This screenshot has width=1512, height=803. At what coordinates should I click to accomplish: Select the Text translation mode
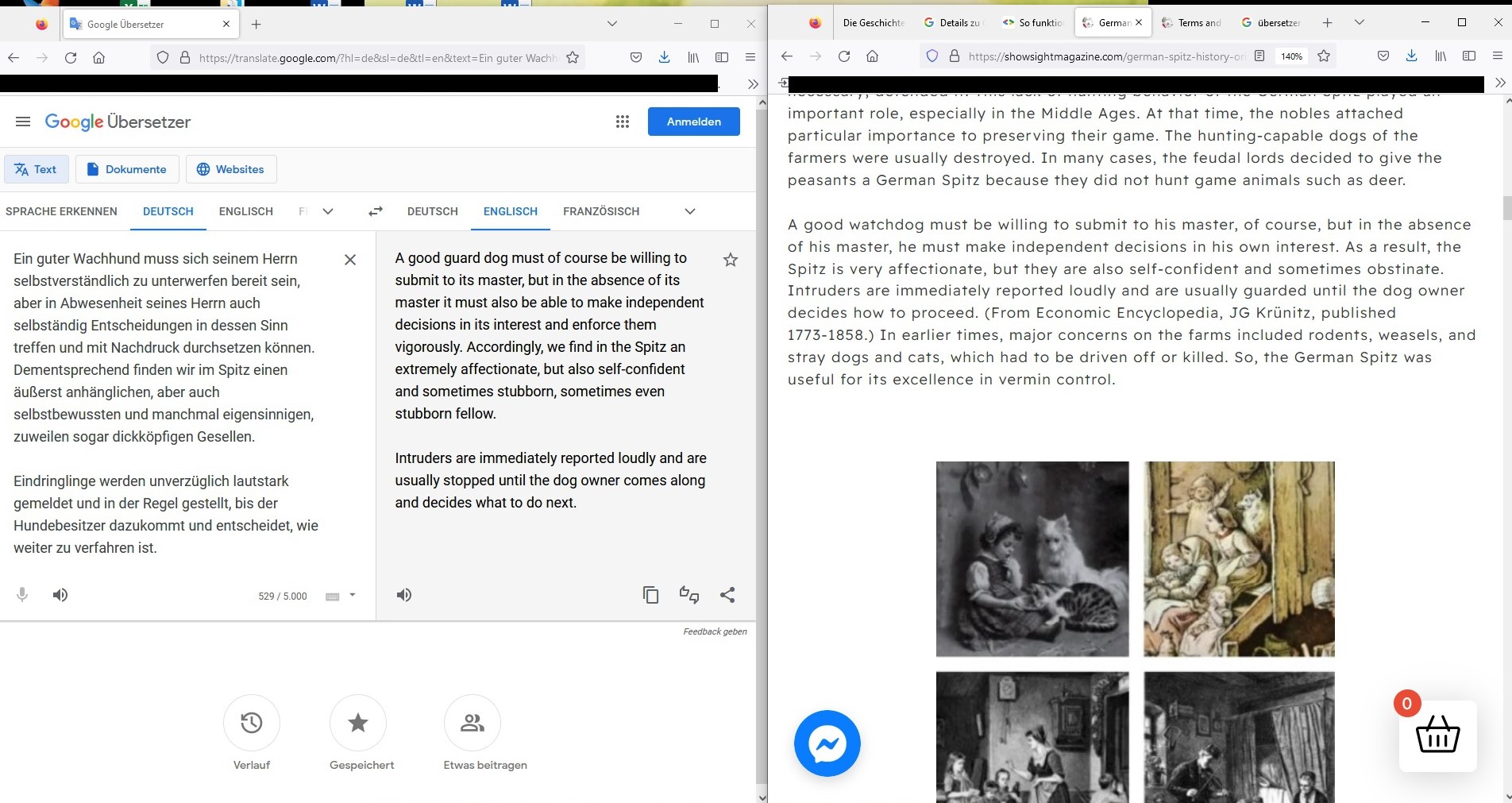37,169
